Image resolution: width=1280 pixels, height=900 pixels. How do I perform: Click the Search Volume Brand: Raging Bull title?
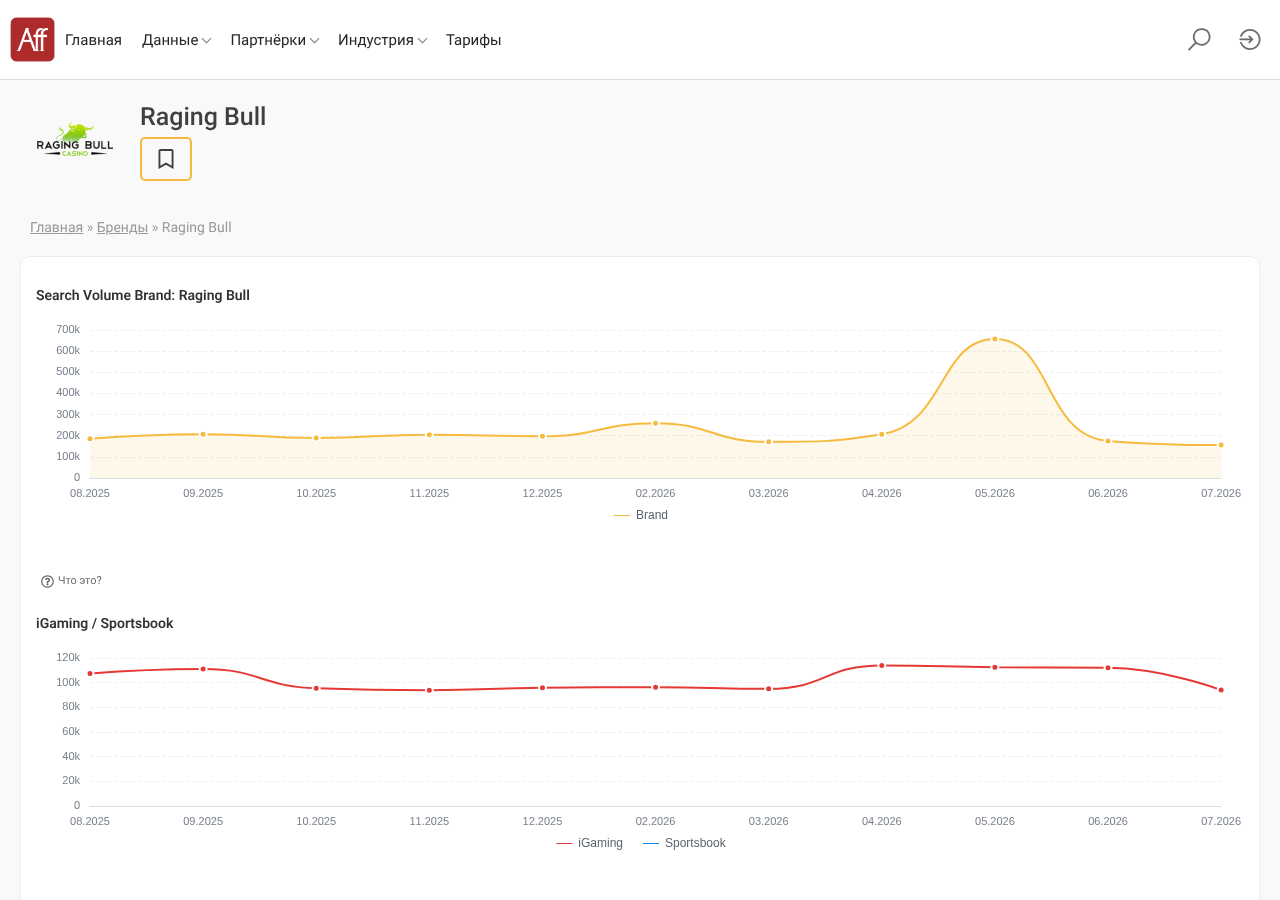[143, 295]
